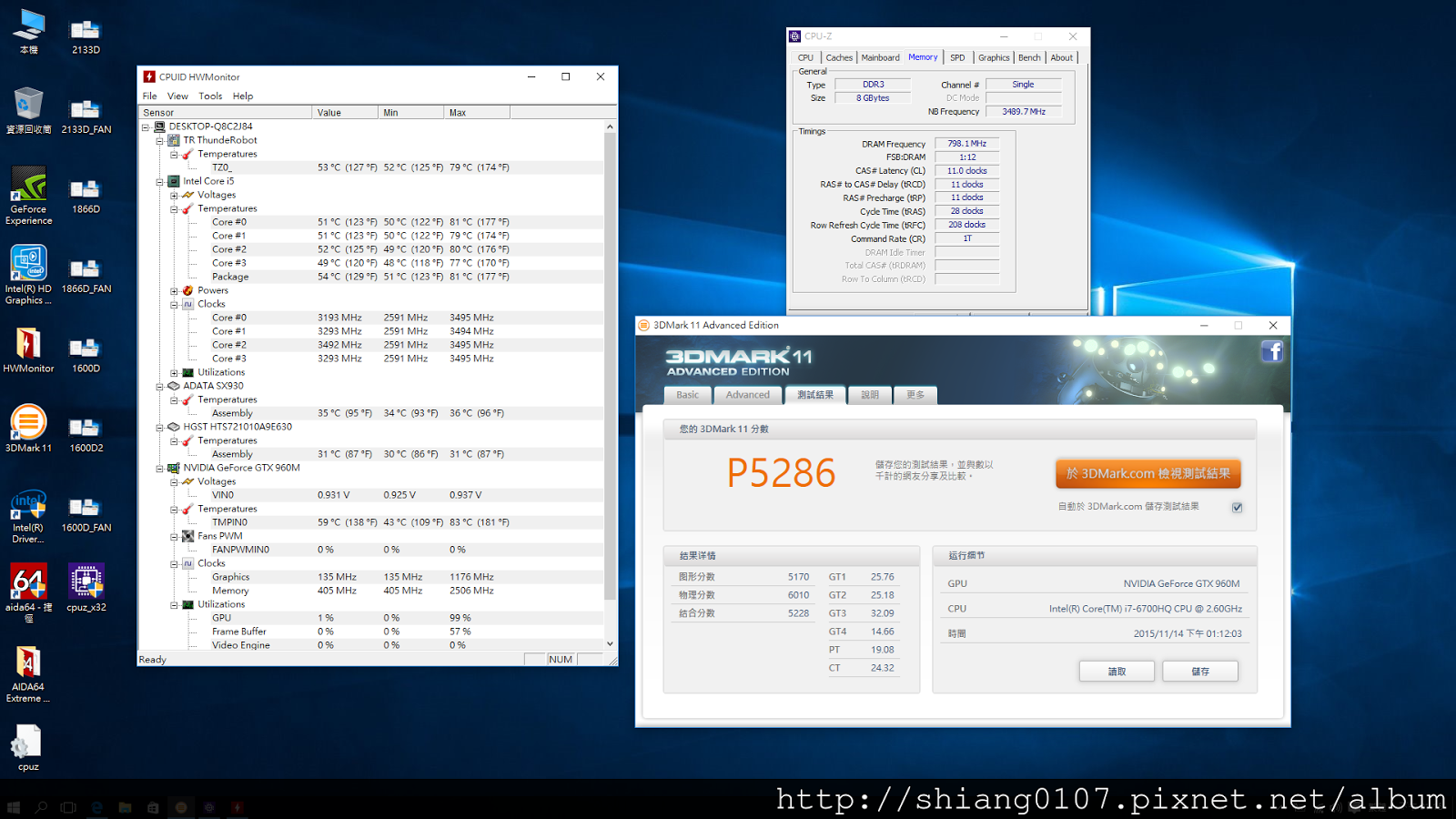Open the AIDA64 Extreme desktop shortcut
Screen dimensions: 1456x819
(28, 673)
